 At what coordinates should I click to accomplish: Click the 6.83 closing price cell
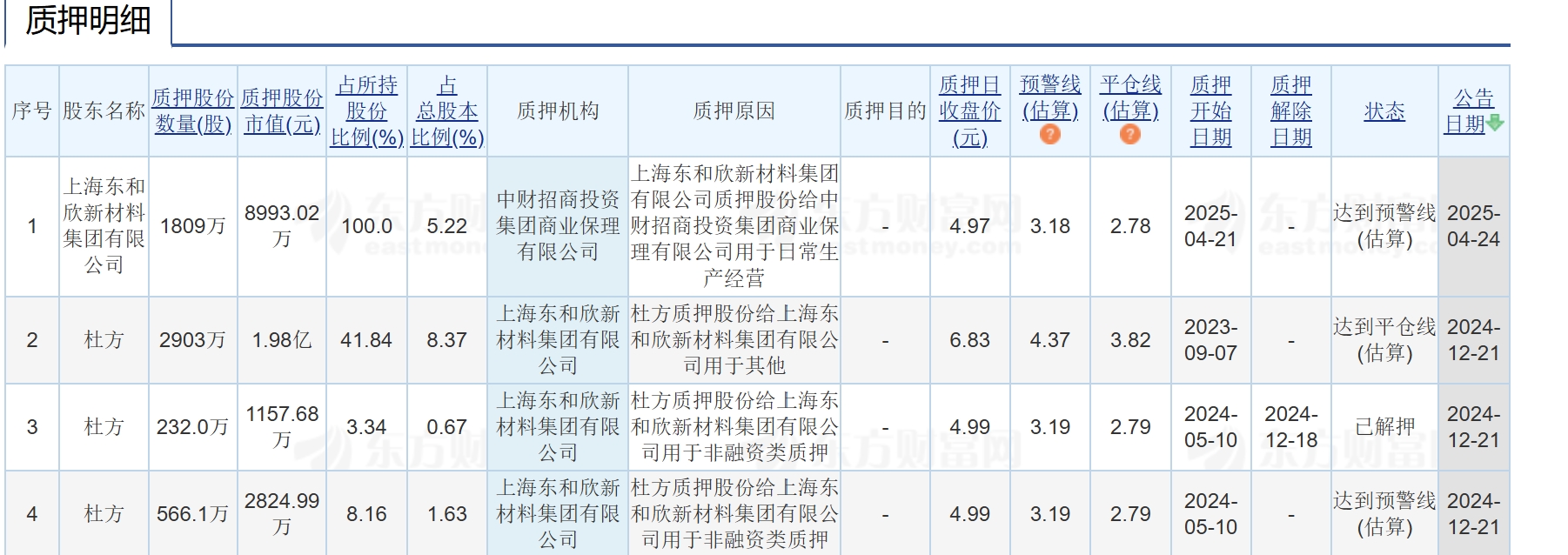point(970,340)
